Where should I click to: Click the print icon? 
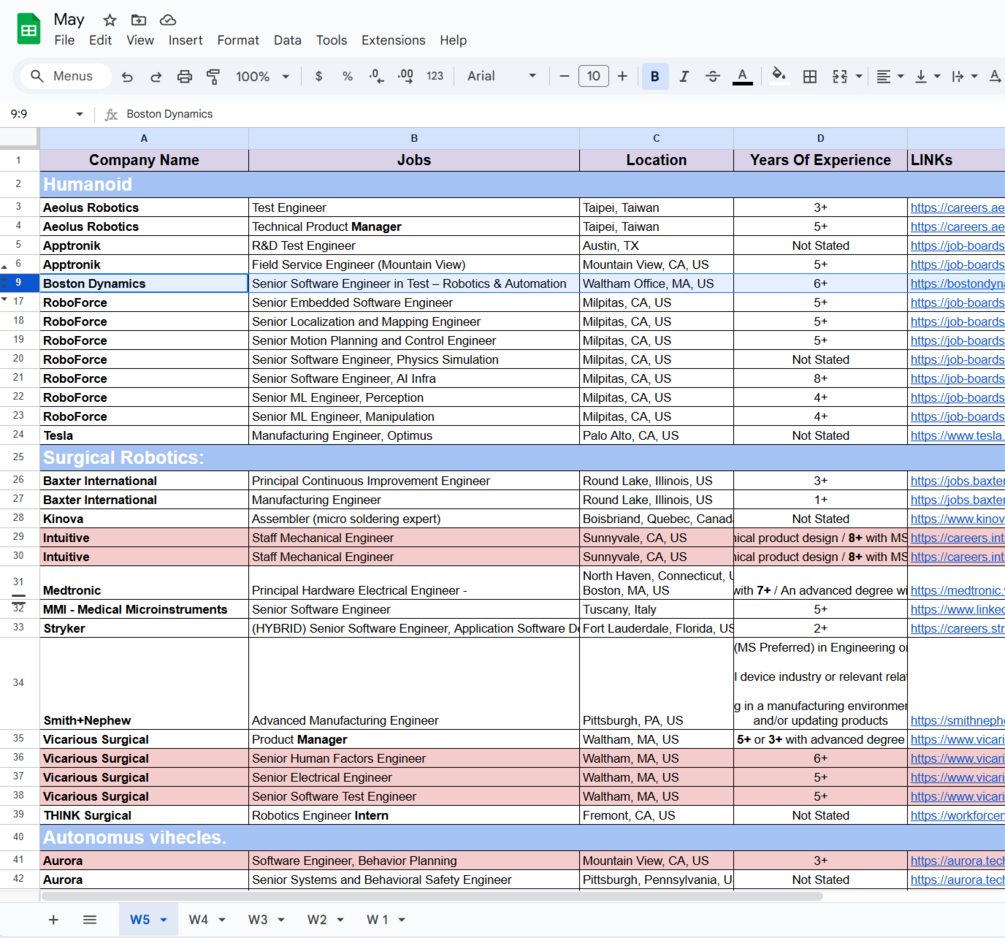pos(185,77)
